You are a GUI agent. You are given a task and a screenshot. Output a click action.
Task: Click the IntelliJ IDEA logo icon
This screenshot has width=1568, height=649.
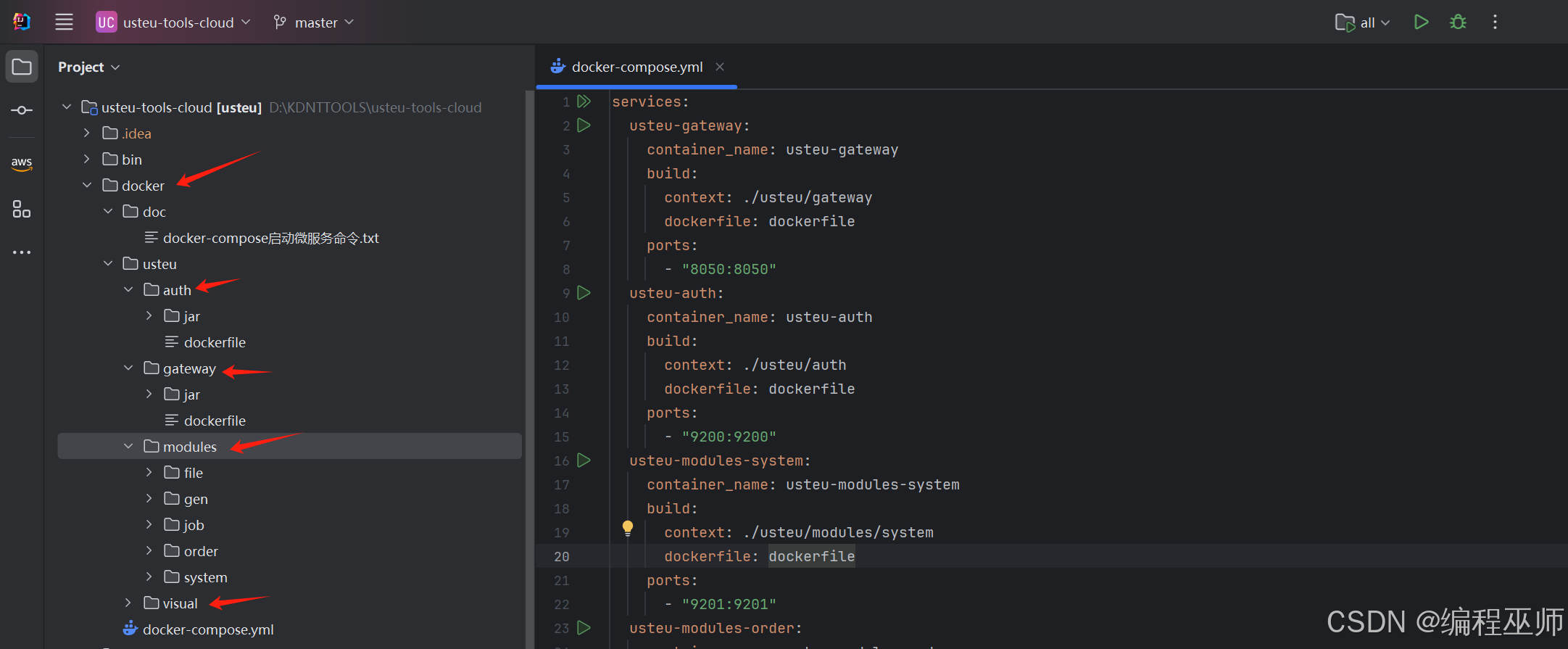[22, 22]
